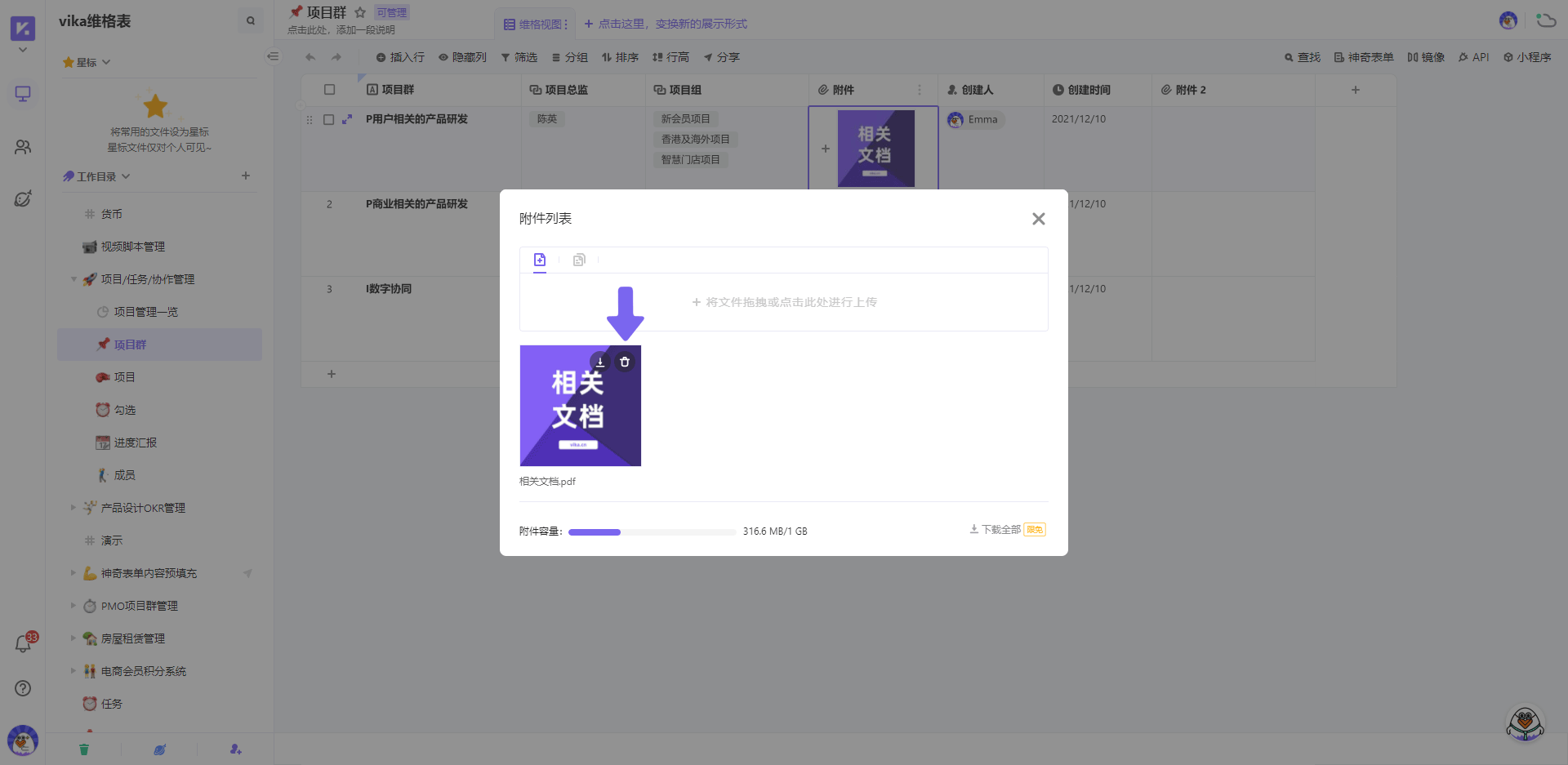Click the search icon beside vika维格表
Screen dimensions: 1568x765
click(x=251, y=21)
